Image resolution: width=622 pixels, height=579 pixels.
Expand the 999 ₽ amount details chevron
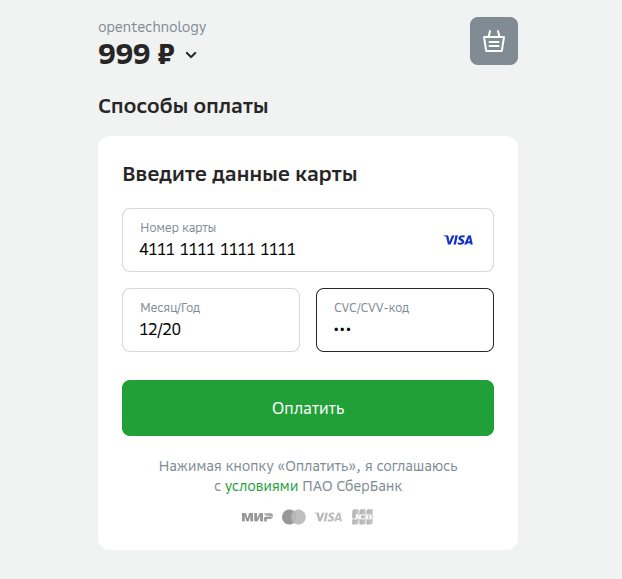(x=191, y=55)
